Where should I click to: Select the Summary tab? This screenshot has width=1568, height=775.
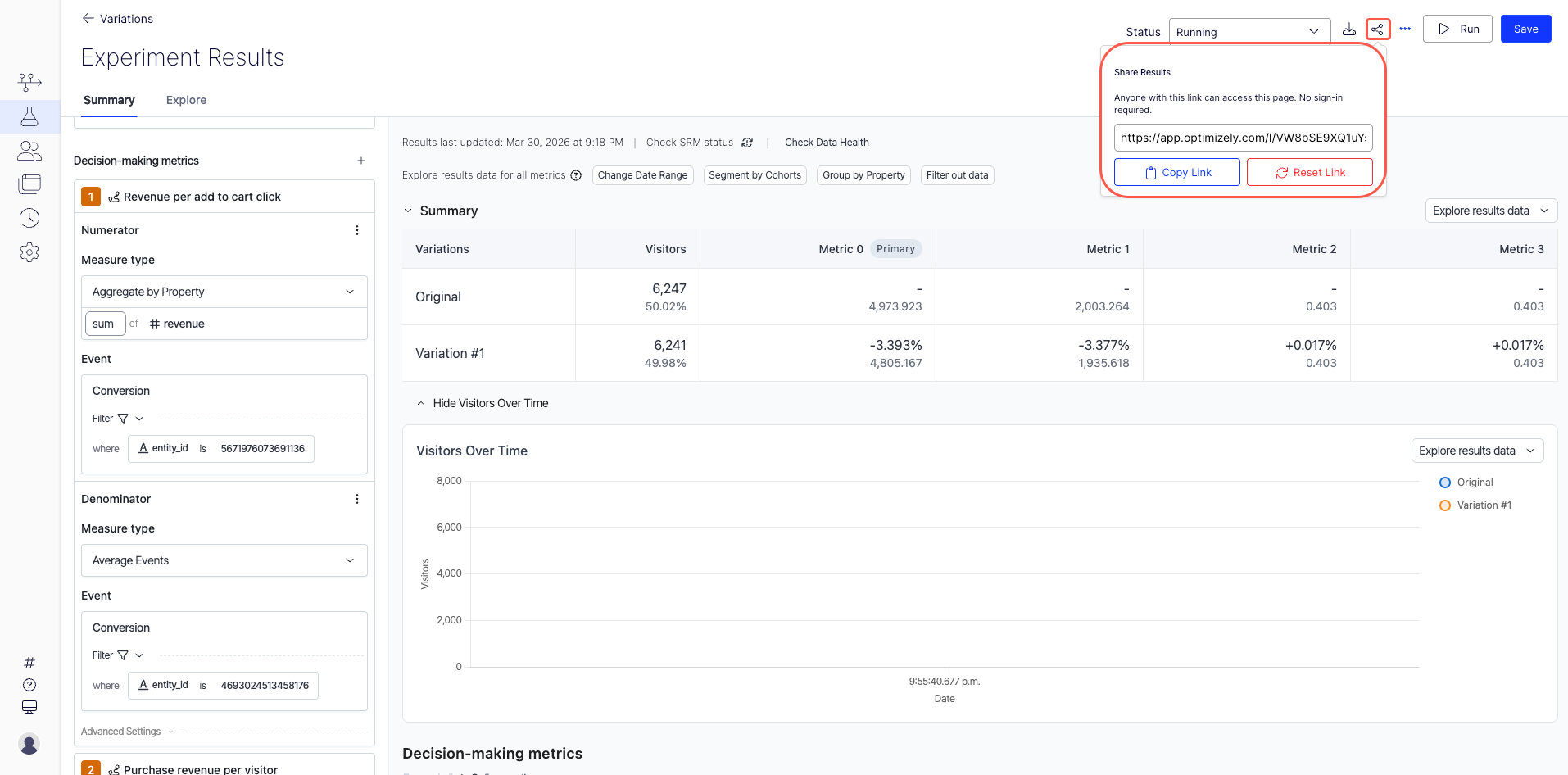(109, 100)
